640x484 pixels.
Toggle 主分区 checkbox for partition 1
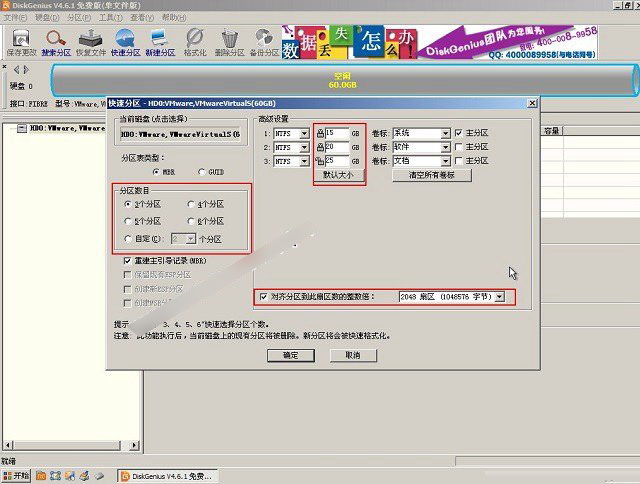(459, 133)
